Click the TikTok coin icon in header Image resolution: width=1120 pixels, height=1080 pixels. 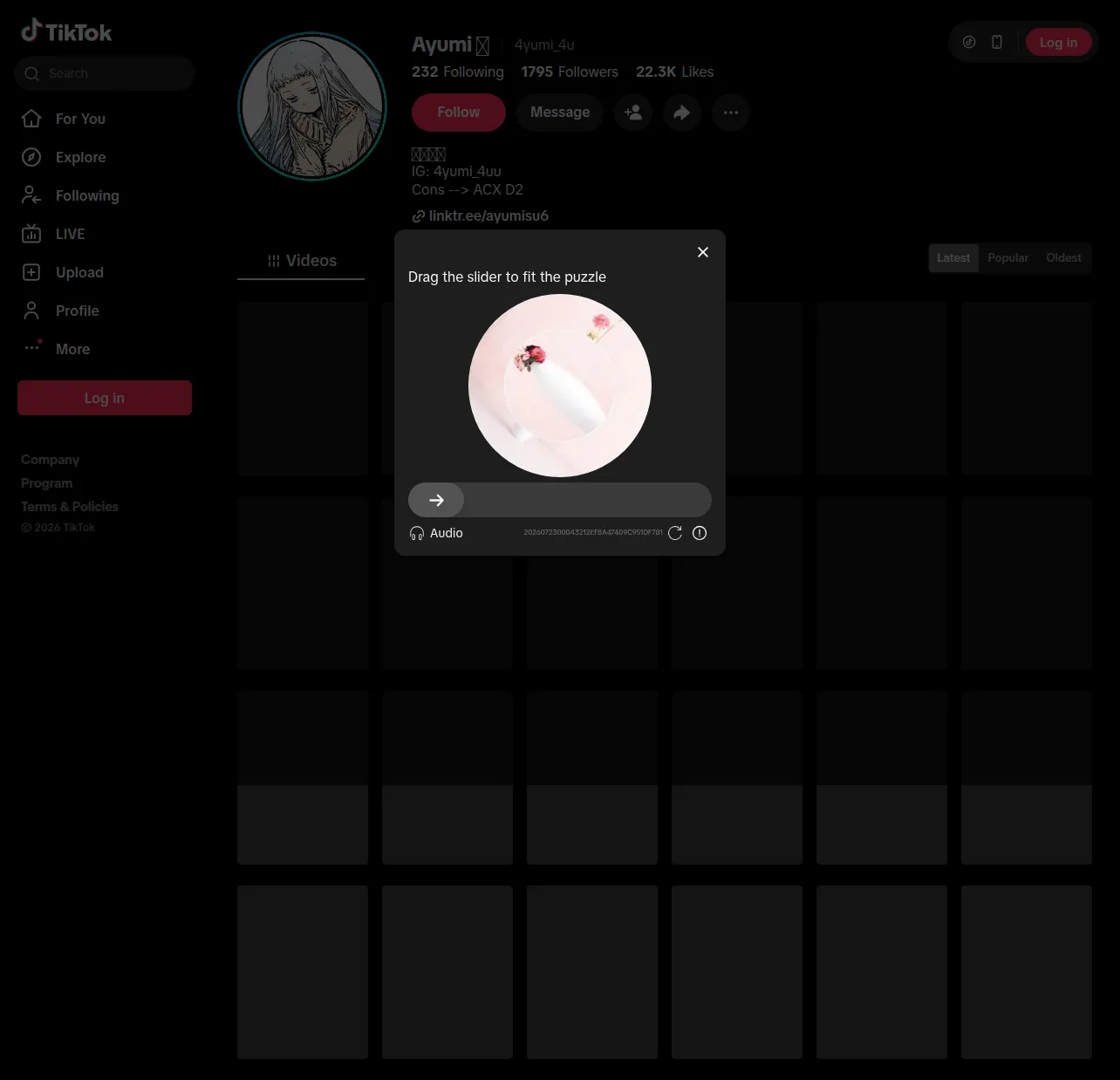pos(969,42)
